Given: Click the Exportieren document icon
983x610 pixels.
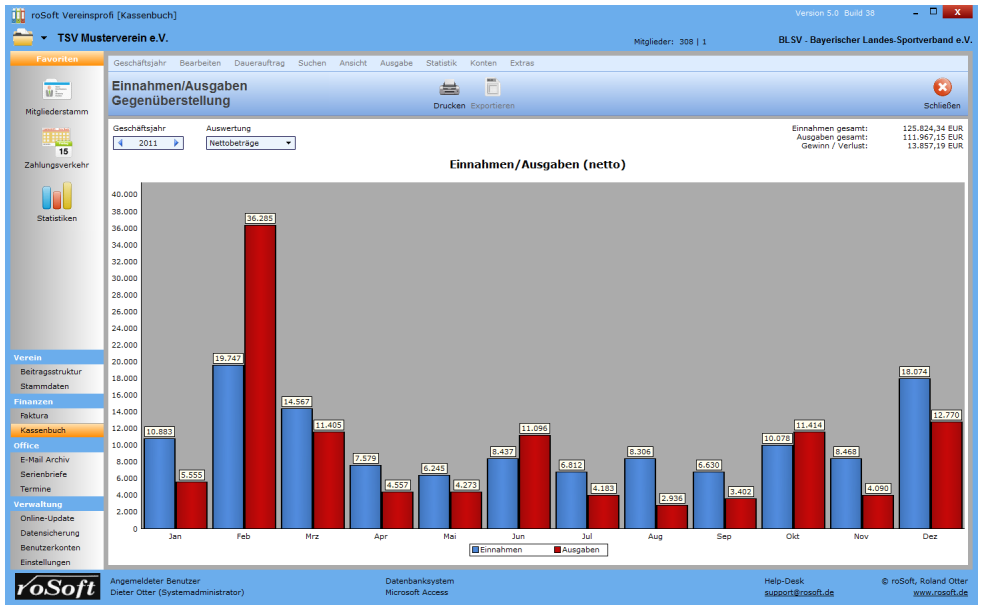Looking at the screenshot, I should coord(492,88).
